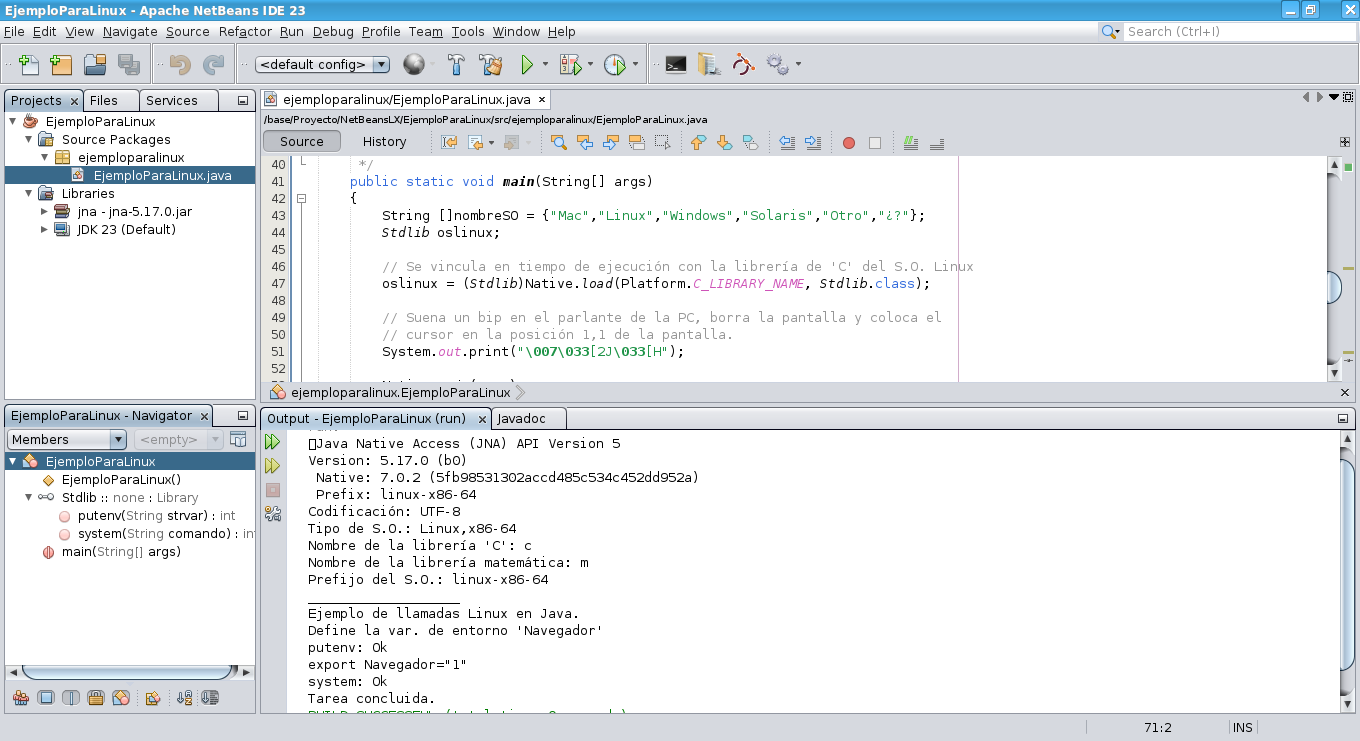Toggle Show Non-Public Members lock filter in Navigator

click(96, 698)
